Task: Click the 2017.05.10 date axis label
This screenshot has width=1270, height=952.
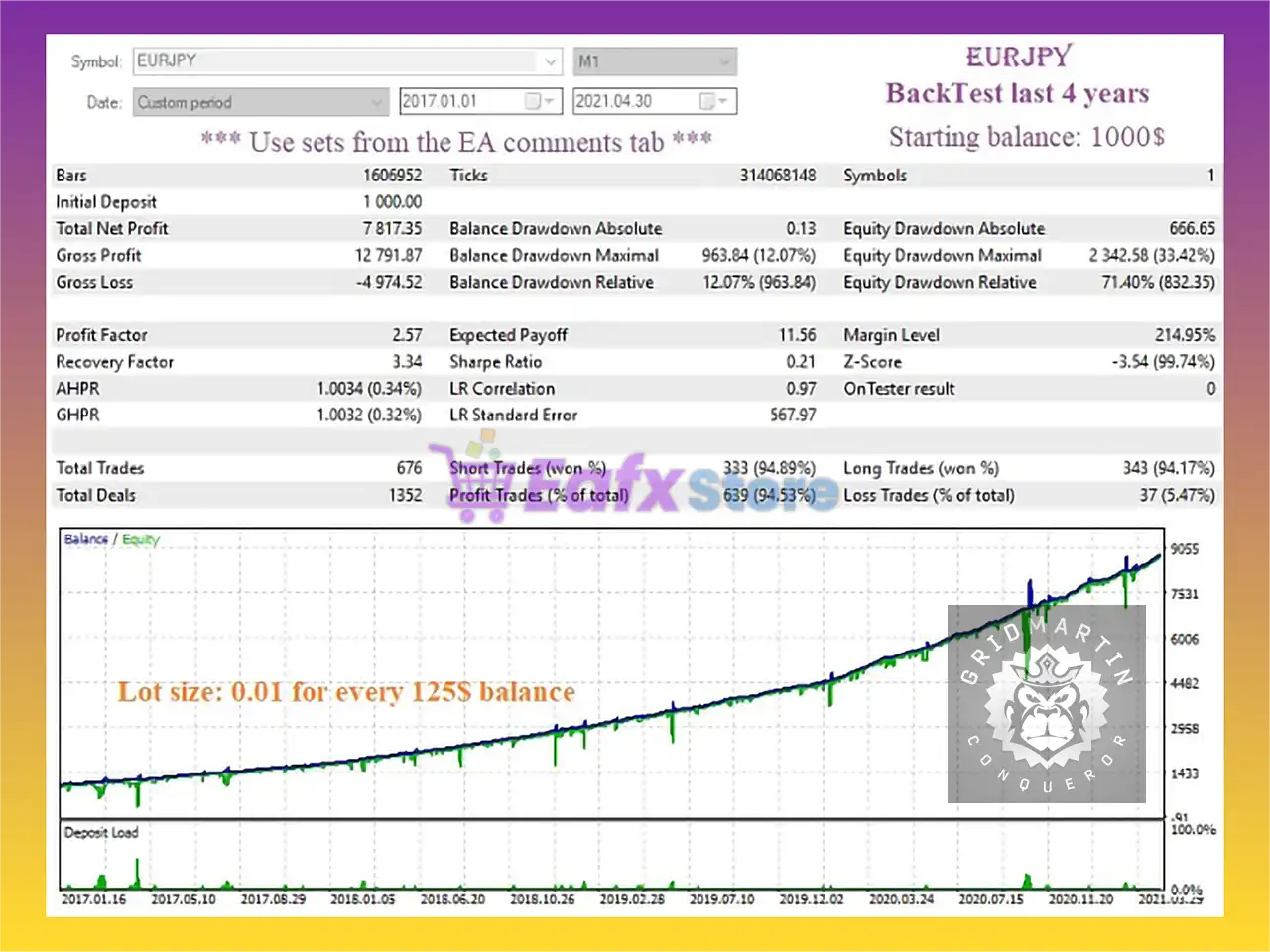Action: 184,899
